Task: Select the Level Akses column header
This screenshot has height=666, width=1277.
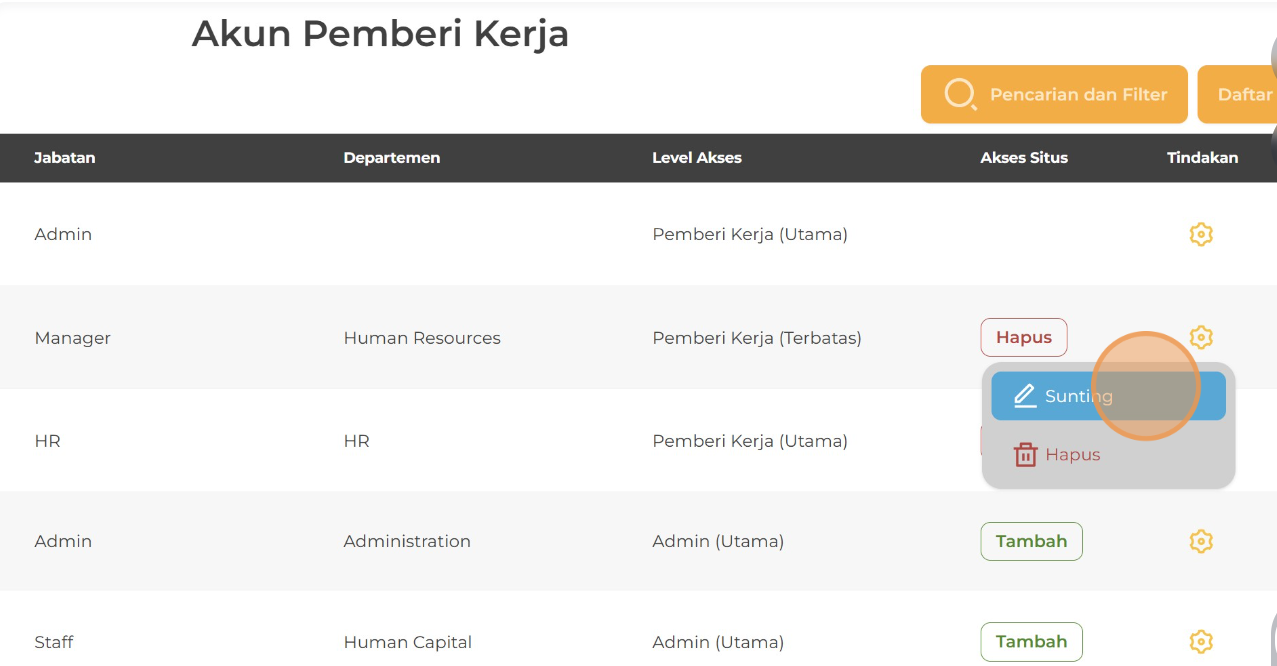Action: click(x=697, y=158)
